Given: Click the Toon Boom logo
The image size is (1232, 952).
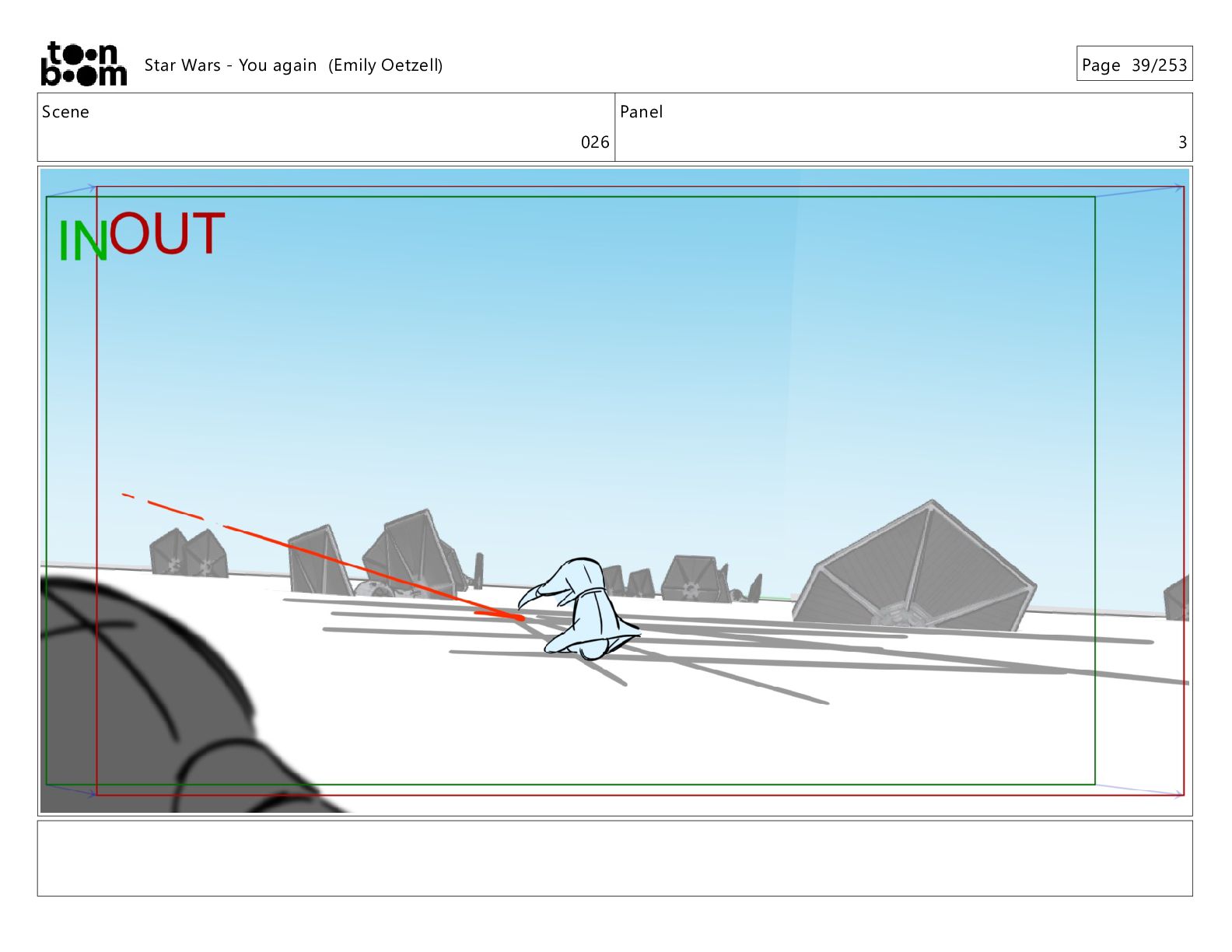Looking at the screenshot, I should click(83, 64).
